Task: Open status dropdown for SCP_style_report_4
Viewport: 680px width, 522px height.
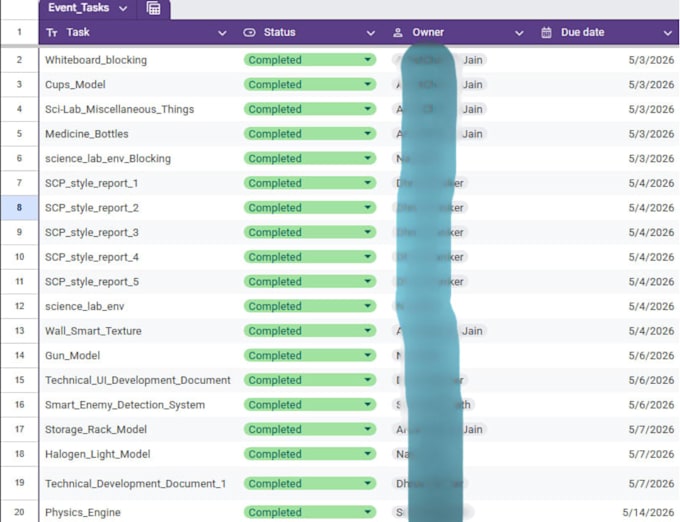Action: 368,257
